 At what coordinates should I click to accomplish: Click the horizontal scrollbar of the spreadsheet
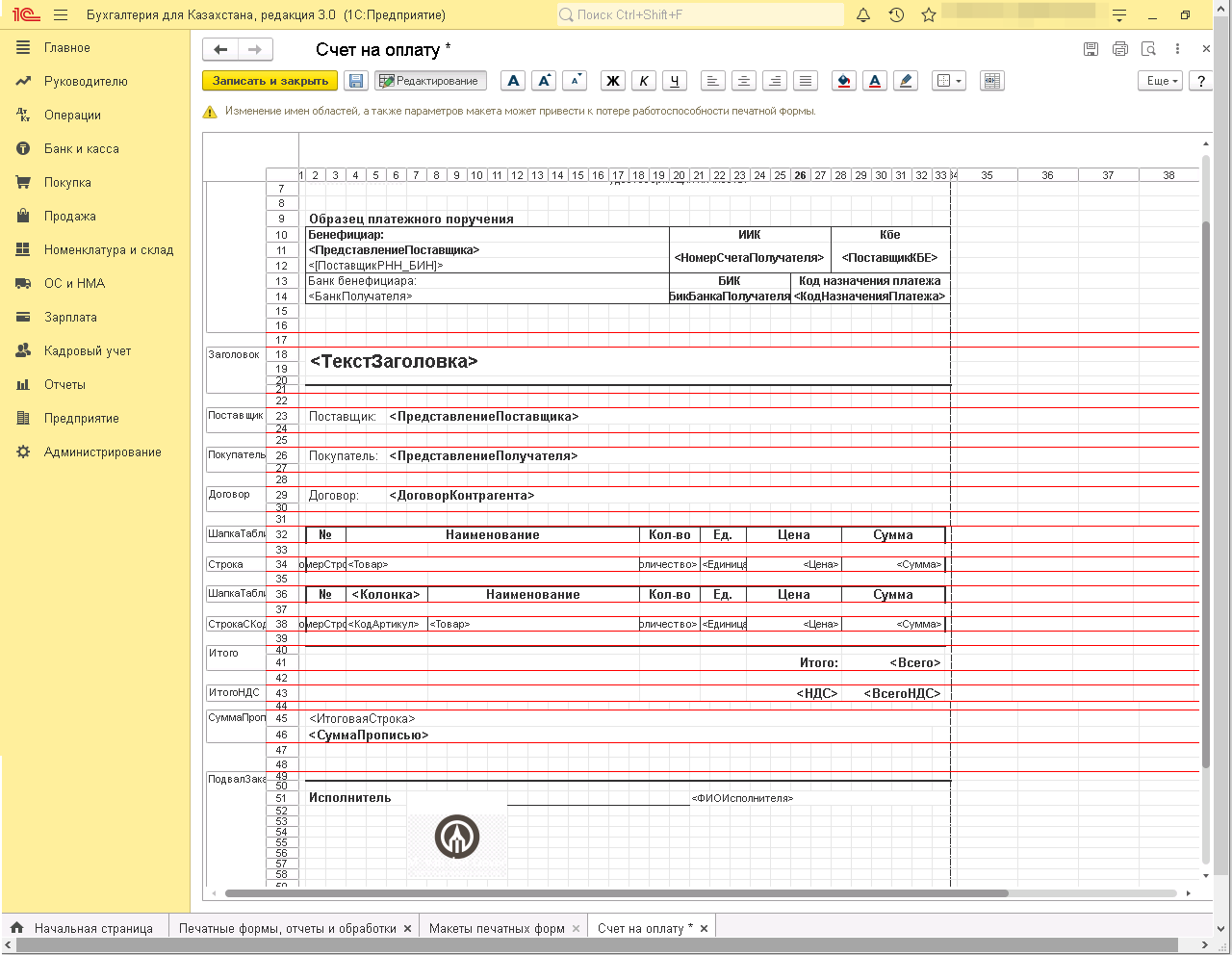click(x=616, y=893)
